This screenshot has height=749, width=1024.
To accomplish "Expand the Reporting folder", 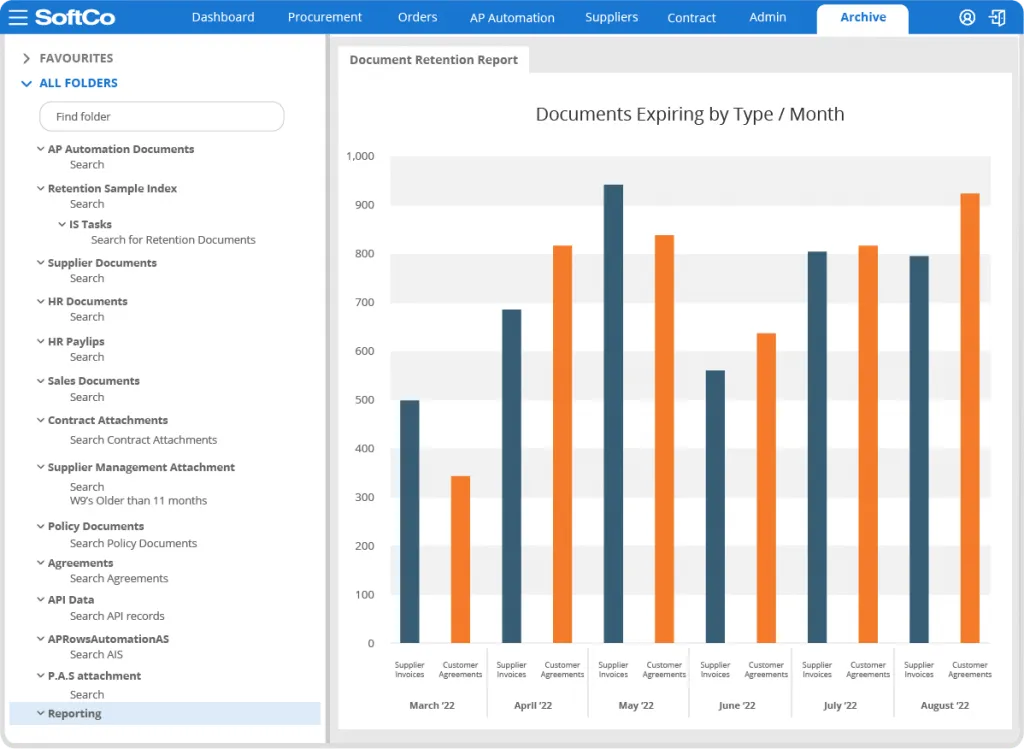I will pos(40,714).
